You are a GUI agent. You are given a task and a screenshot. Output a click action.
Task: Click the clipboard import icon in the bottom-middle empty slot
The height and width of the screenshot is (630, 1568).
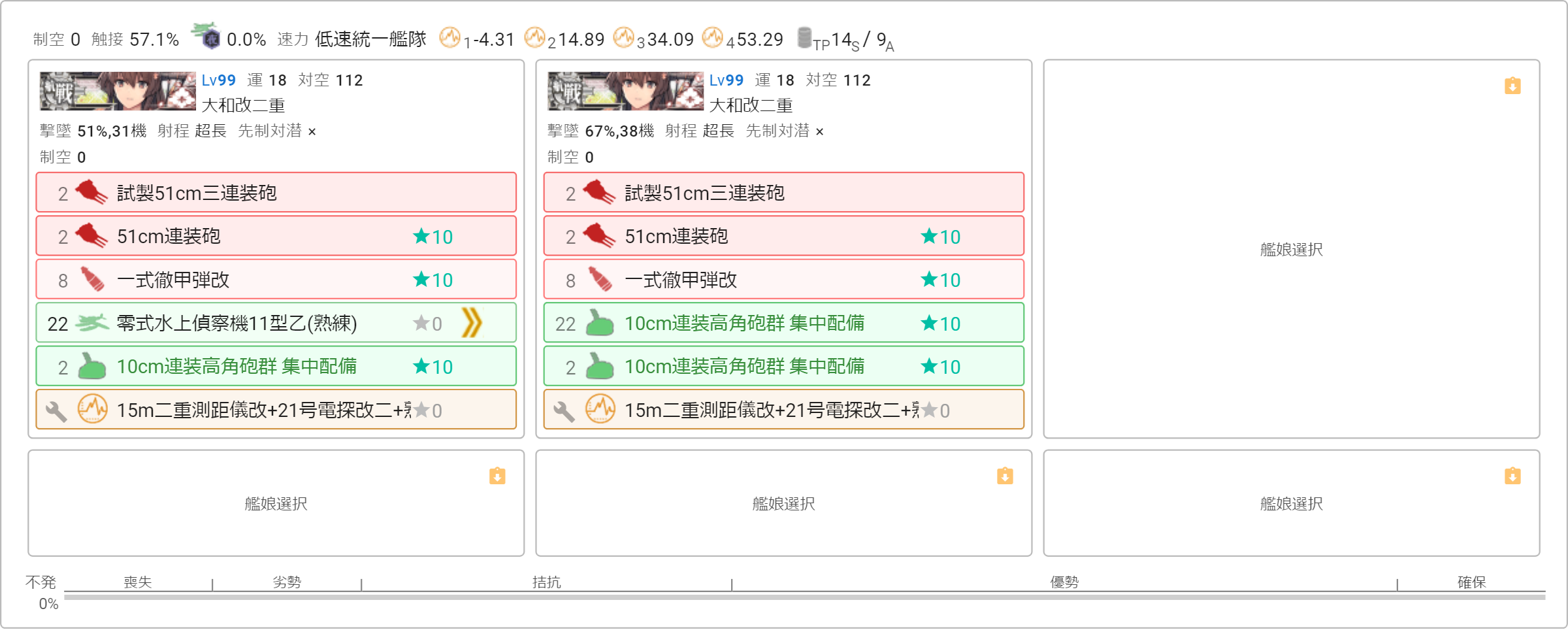pyautogui.click(x=1005, y=476)
